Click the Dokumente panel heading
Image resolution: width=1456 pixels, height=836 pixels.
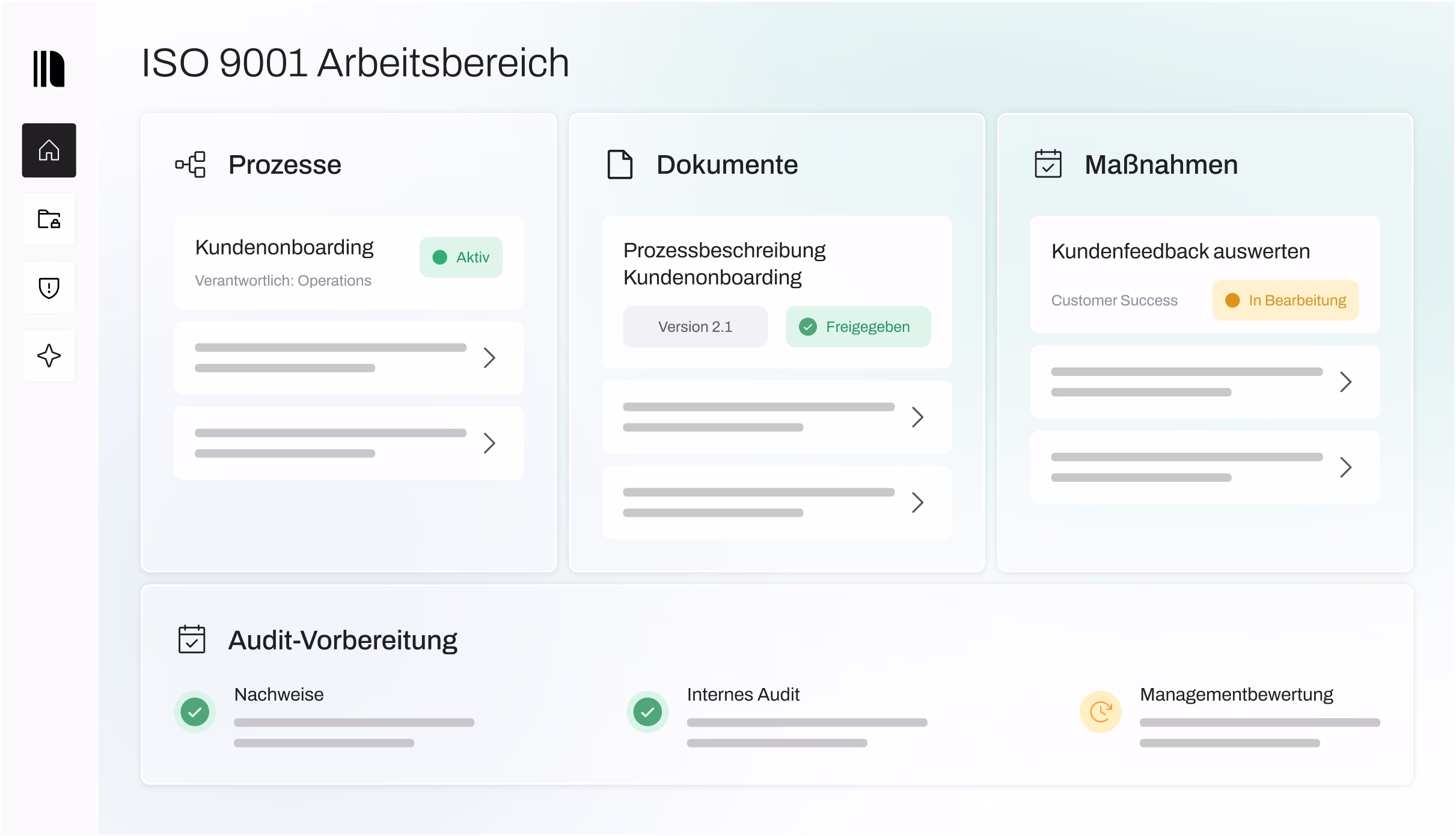coord(727,165)
